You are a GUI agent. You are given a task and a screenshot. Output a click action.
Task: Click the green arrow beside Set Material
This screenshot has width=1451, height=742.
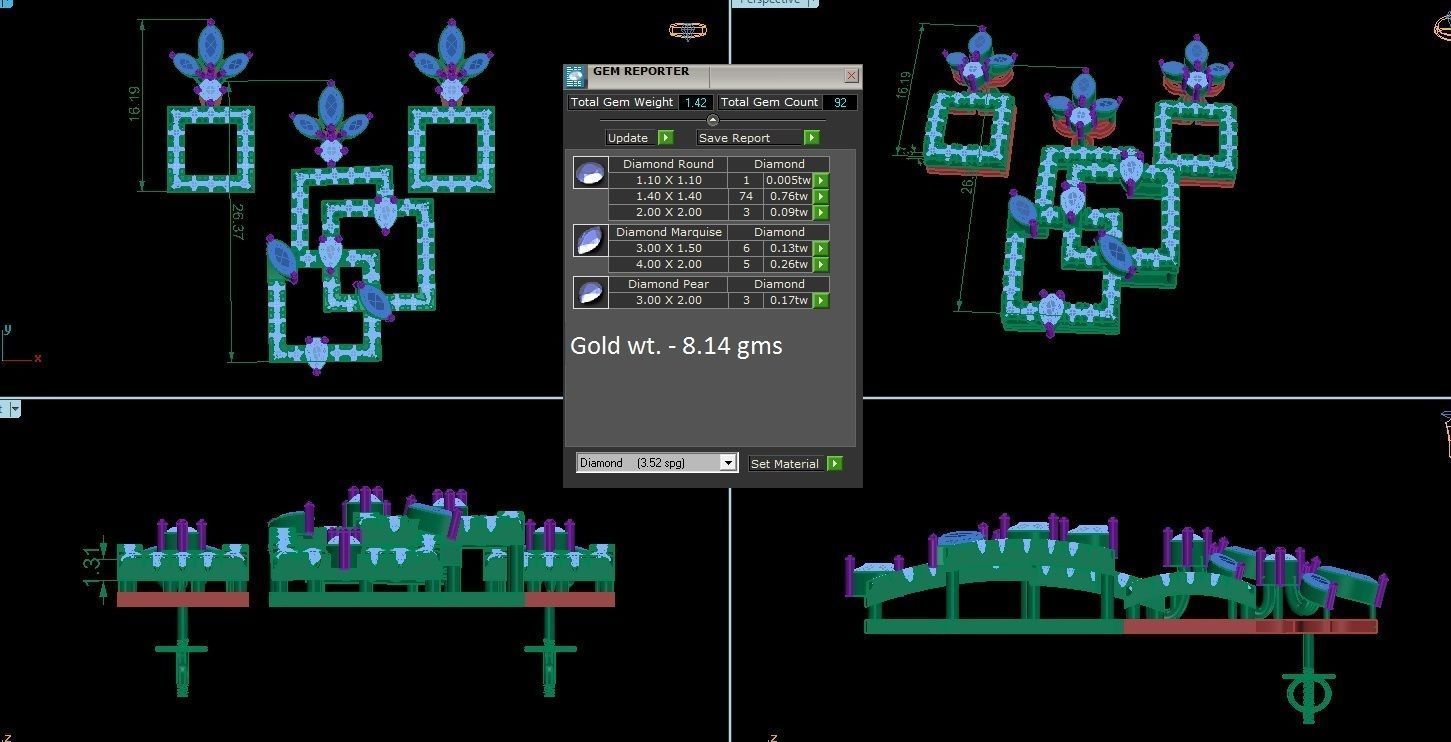point(835,464)
